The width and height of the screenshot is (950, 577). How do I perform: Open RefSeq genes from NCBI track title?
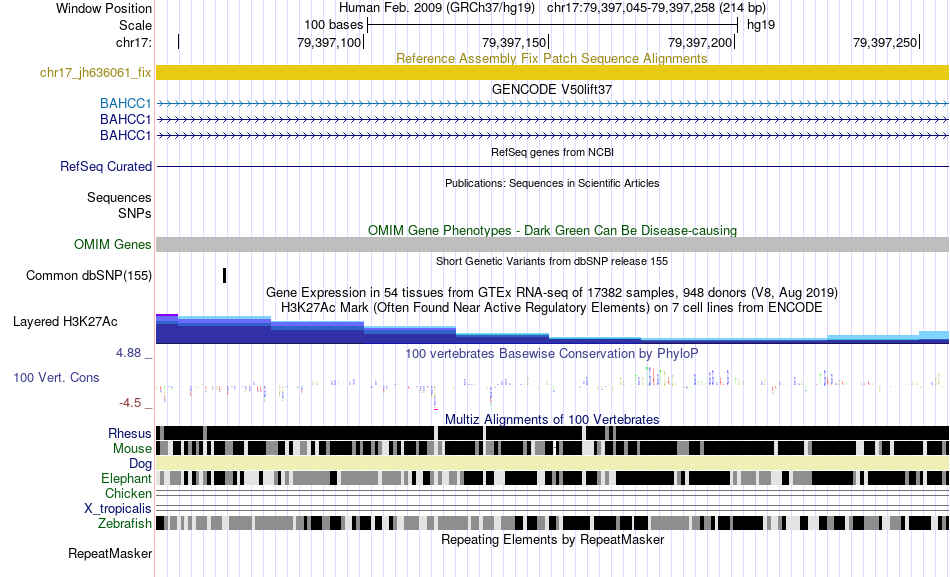(552, 152)
